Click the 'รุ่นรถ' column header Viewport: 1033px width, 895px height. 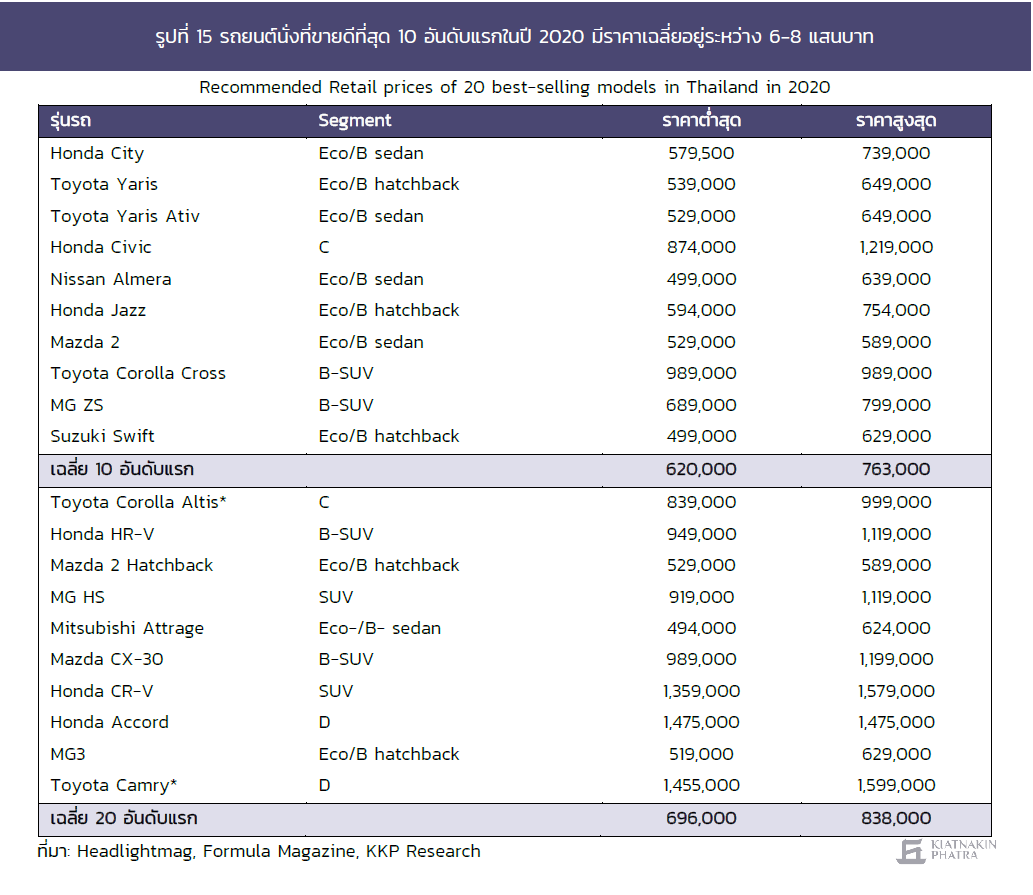point(70,121)
